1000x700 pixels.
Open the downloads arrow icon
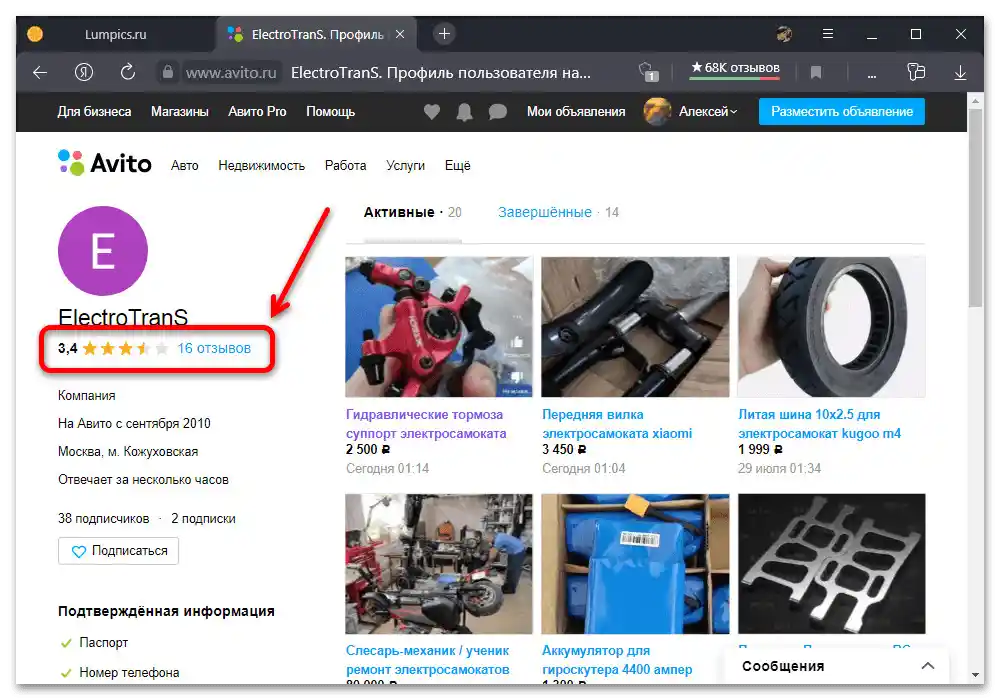pos(960,73)
